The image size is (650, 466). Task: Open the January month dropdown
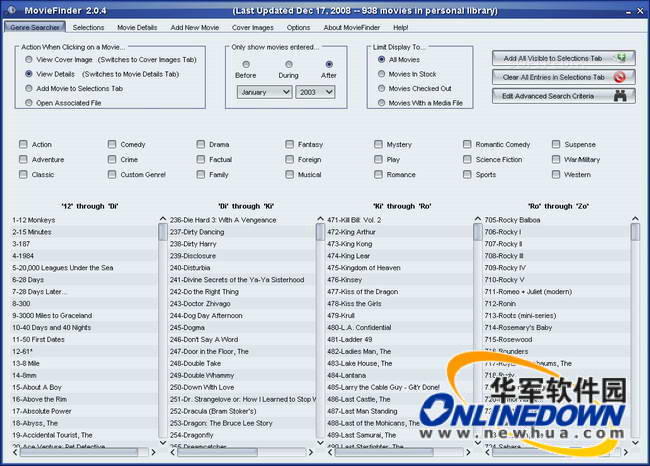(264, 92)
